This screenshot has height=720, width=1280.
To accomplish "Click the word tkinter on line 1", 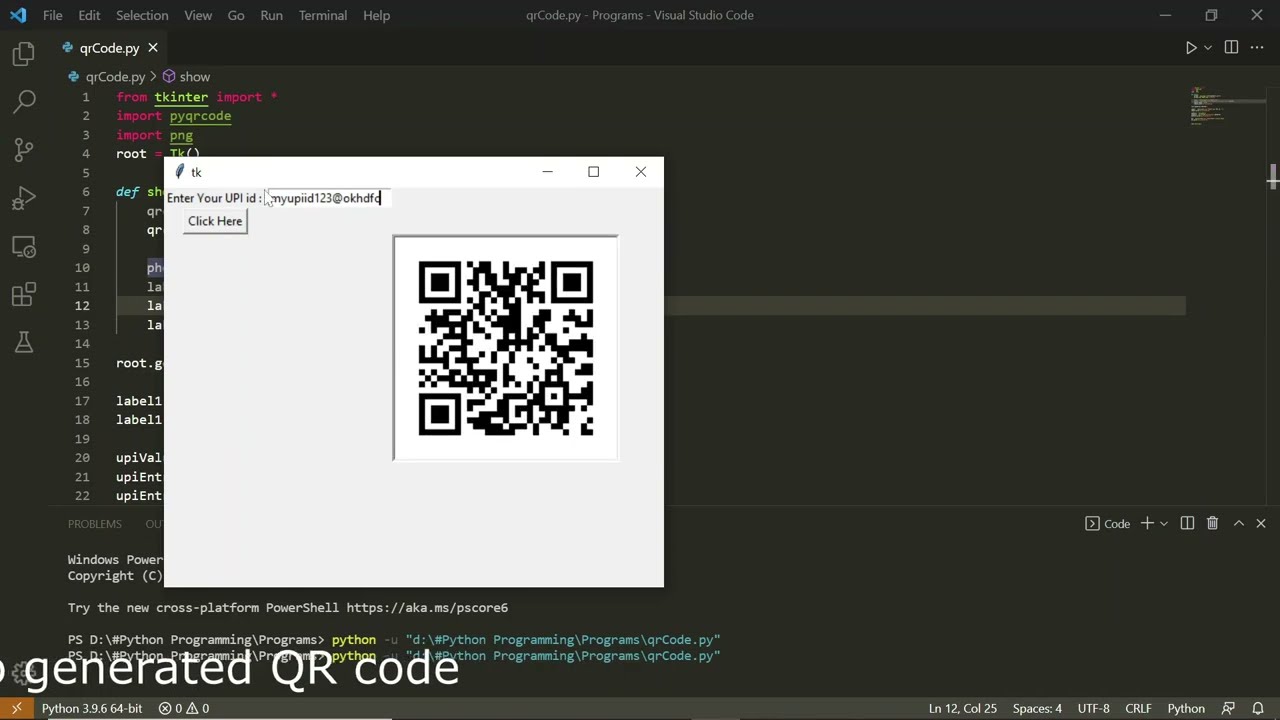I will coord(181,97).
